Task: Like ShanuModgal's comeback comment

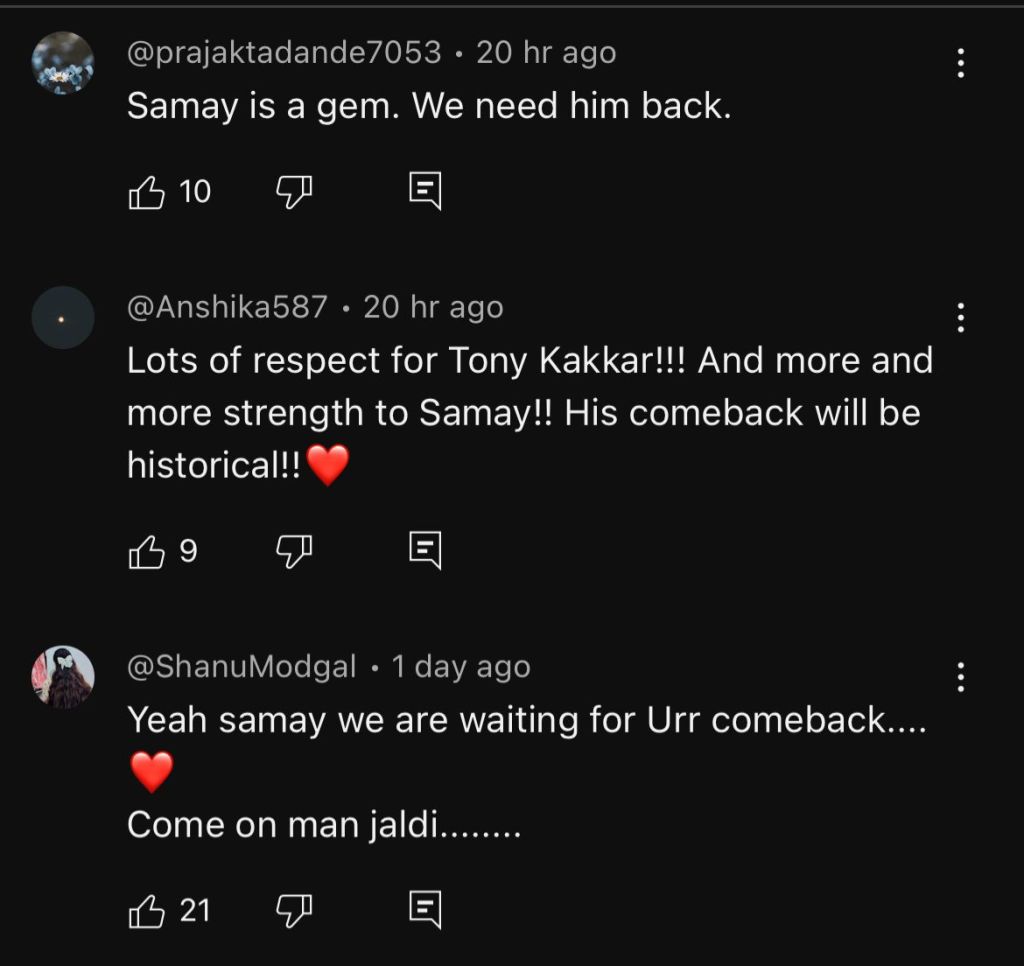Action: tap(147, 910)
